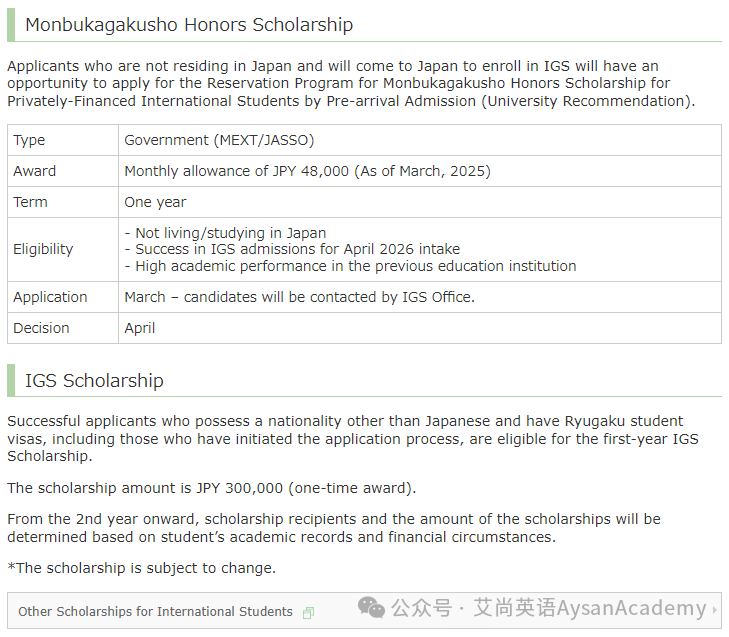This screenshot has height=637, width=729.
Task: Click the April decision value cell
Action: (420, 328)
